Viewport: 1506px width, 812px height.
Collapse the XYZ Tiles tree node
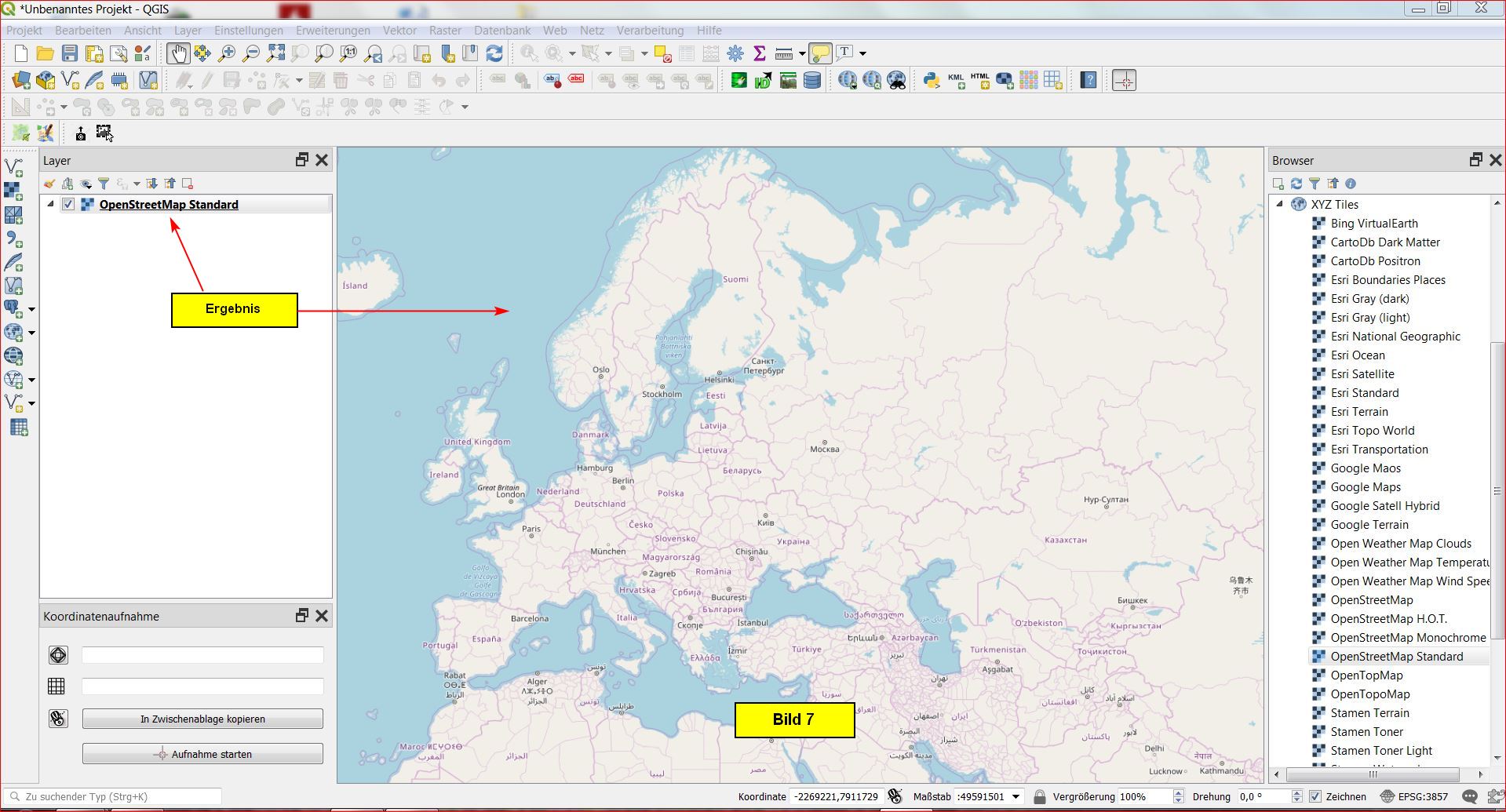pos(1280,204)
